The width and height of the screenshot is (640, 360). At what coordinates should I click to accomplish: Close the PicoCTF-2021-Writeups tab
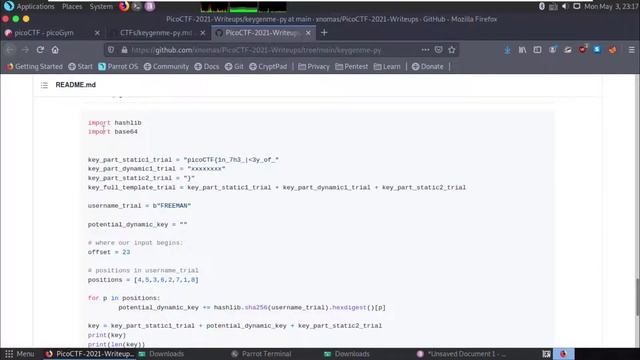tap(308, 33)
